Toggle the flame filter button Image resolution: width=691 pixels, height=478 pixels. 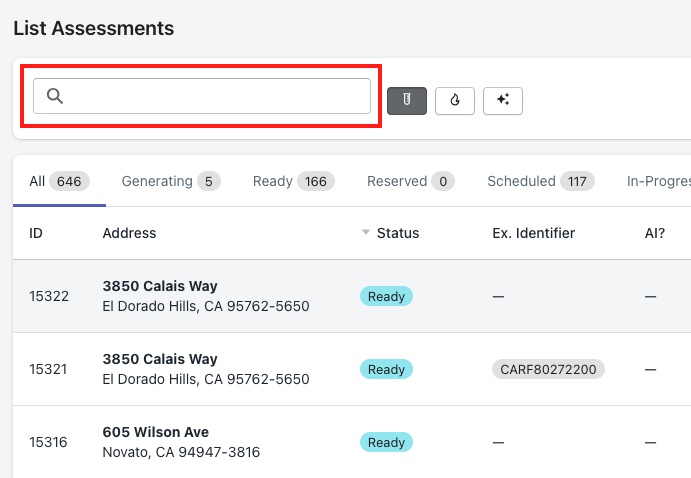coord(455,101)
